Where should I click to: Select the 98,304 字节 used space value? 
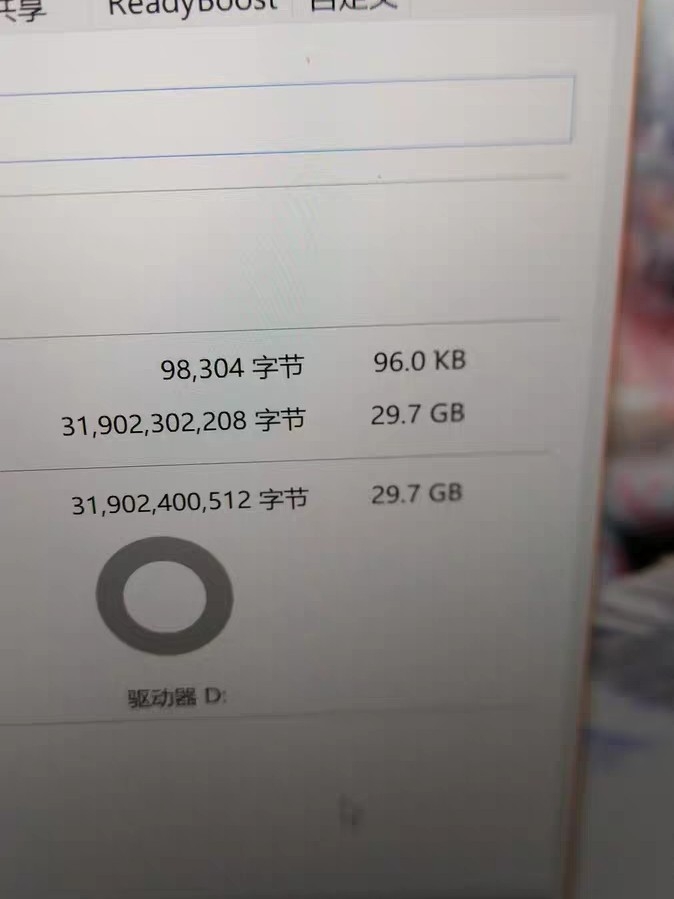232,368
